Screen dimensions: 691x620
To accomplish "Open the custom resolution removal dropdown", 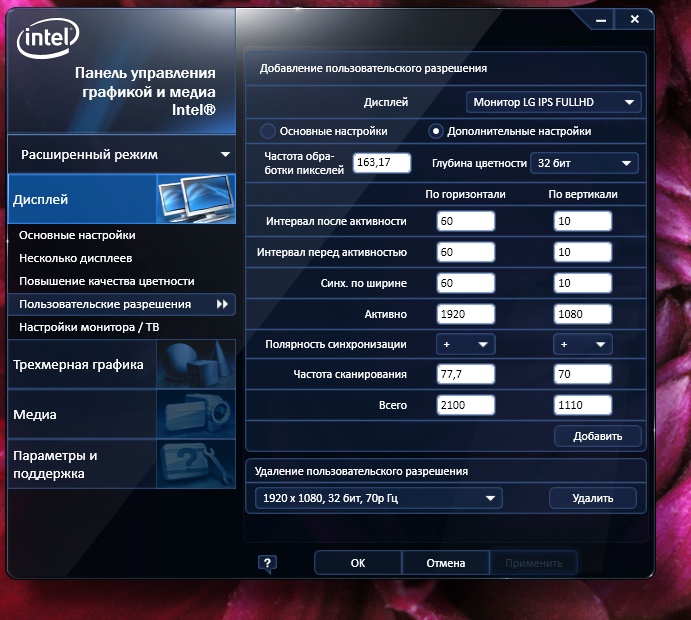I will 379,498.
